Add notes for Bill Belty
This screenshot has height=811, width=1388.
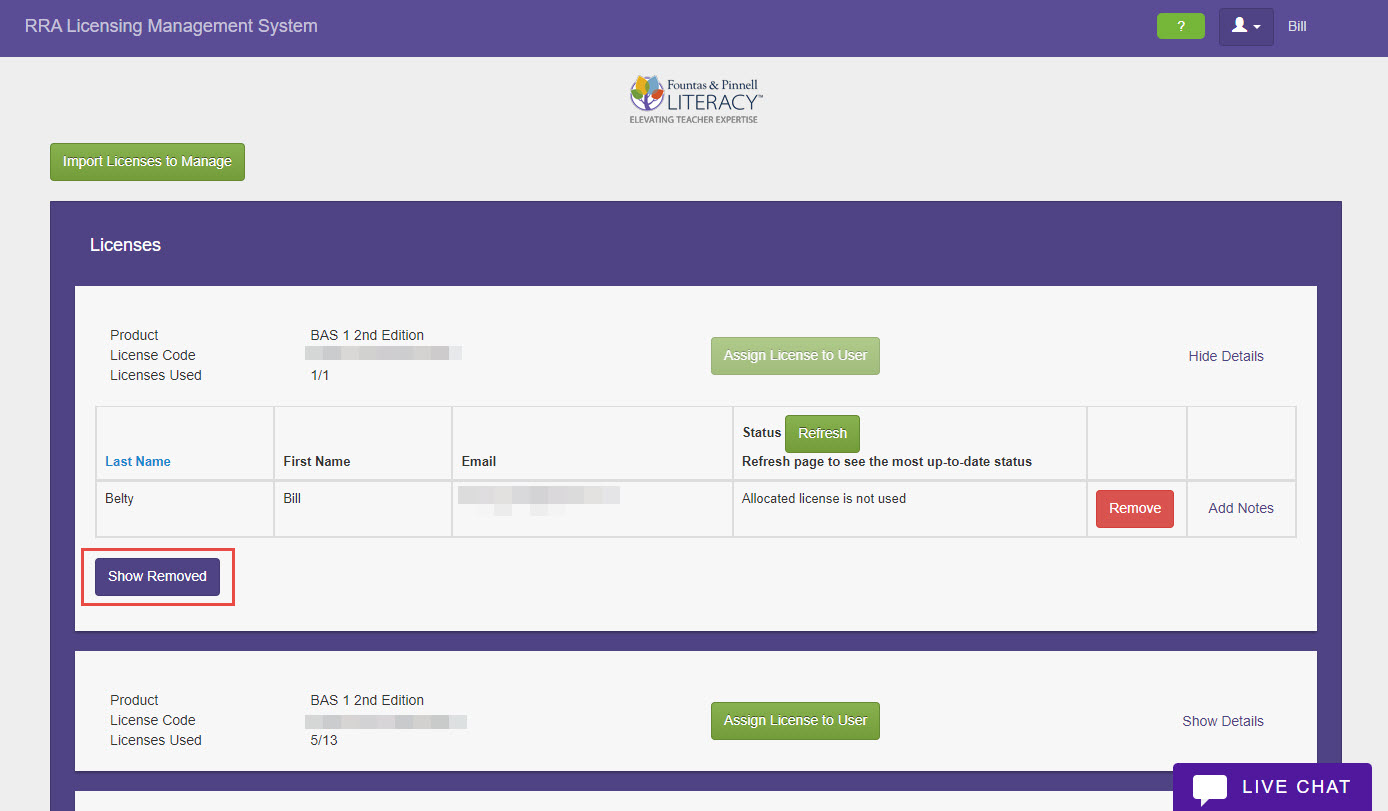pos(1241,508)
